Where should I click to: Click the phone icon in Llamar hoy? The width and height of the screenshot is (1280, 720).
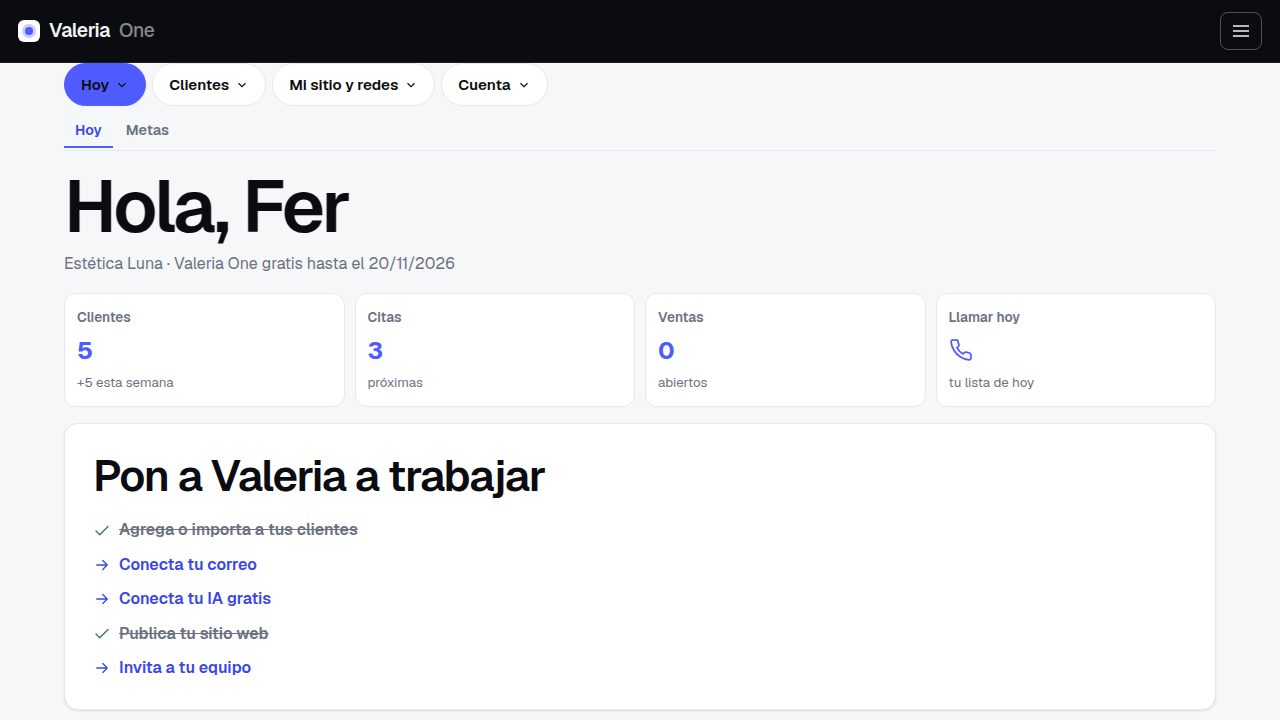click(x=960, y=350)
